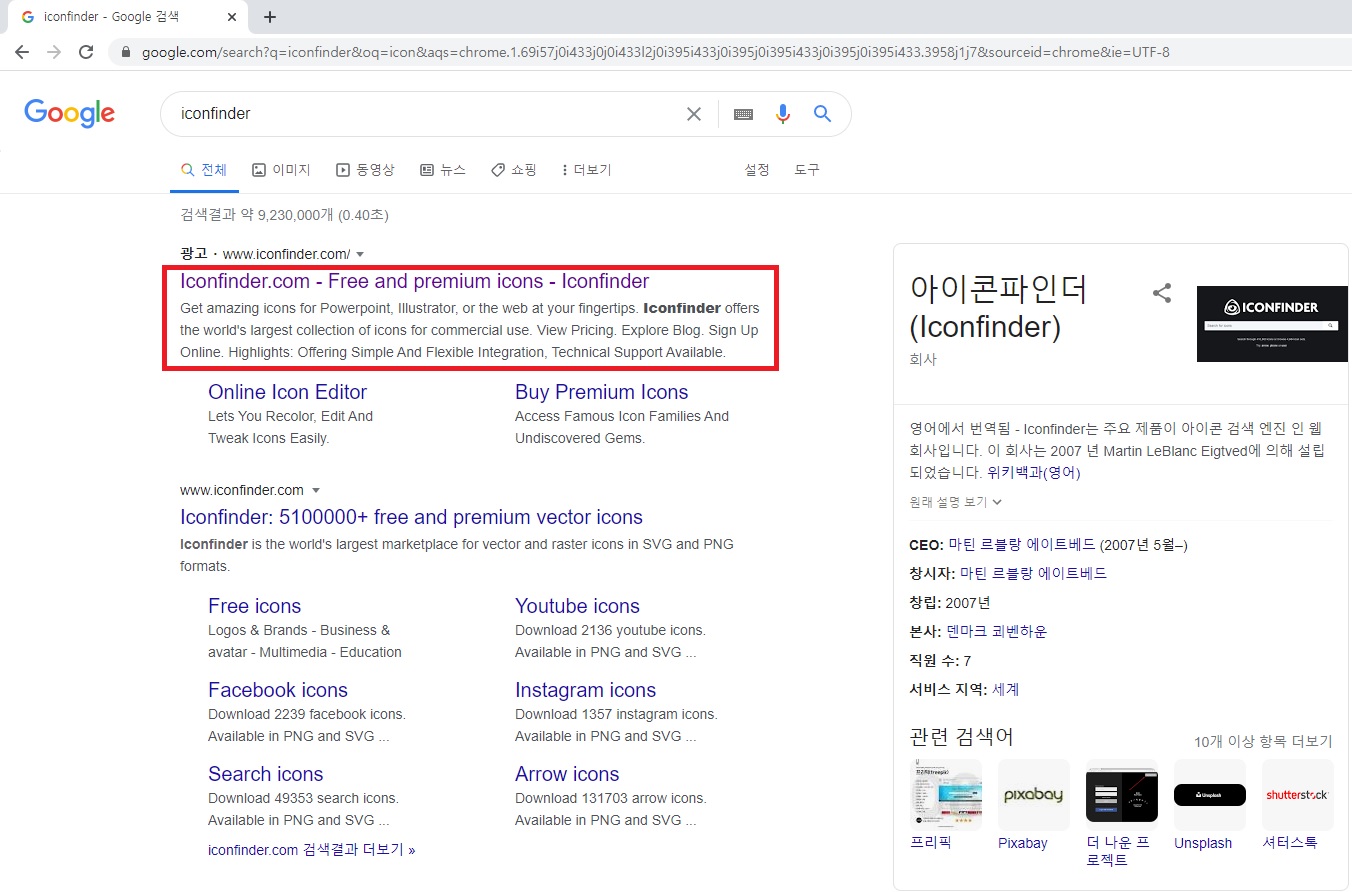This screenshot has width=1352, height=892.
Task: Open the 도구 search tools
Action: tap(807, 170)
